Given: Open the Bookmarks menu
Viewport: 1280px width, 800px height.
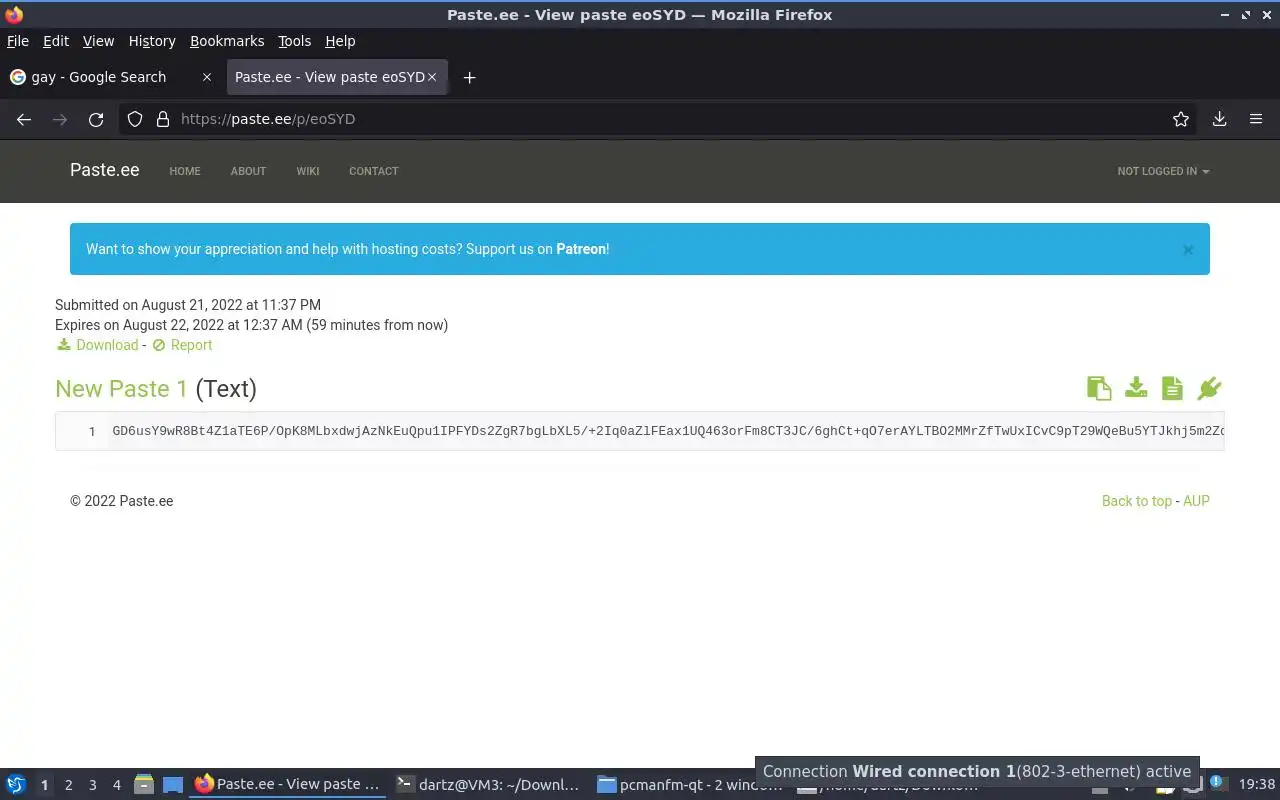Looking at the screenshot, I should tap(227, 41).
